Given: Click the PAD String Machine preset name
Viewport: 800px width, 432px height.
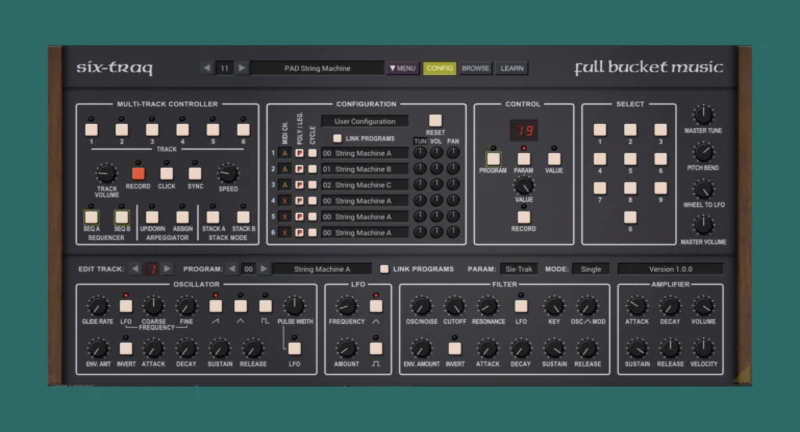Looking at the screenshot, I should point(317,68).
